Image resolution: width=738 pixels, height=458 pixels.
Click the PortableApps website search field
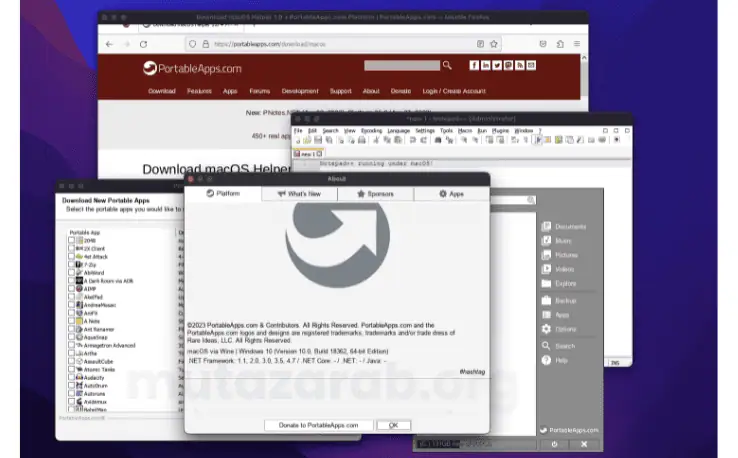point(402,65)
